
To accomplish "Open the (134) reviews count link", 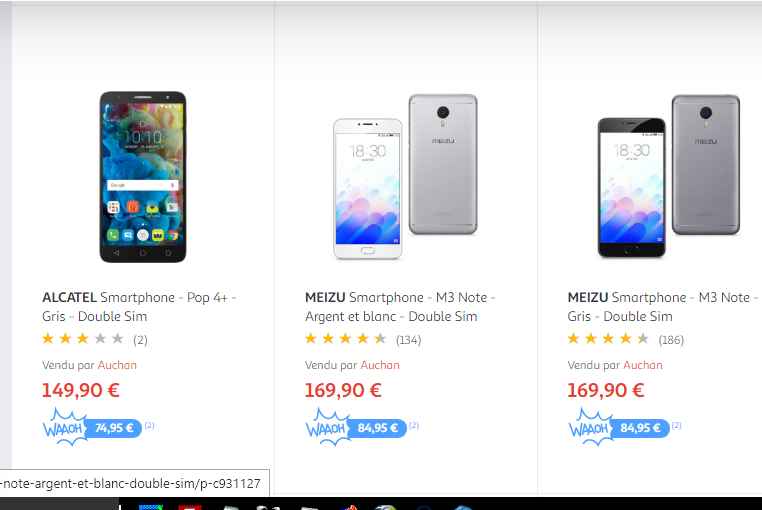I will tap(409, 340).
